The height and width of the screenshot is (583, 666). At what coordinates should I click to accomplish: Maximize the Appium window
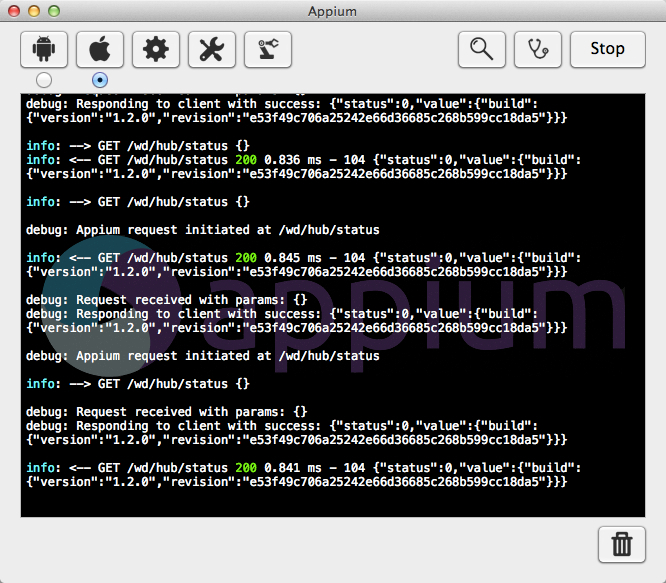tap(54, 11)
